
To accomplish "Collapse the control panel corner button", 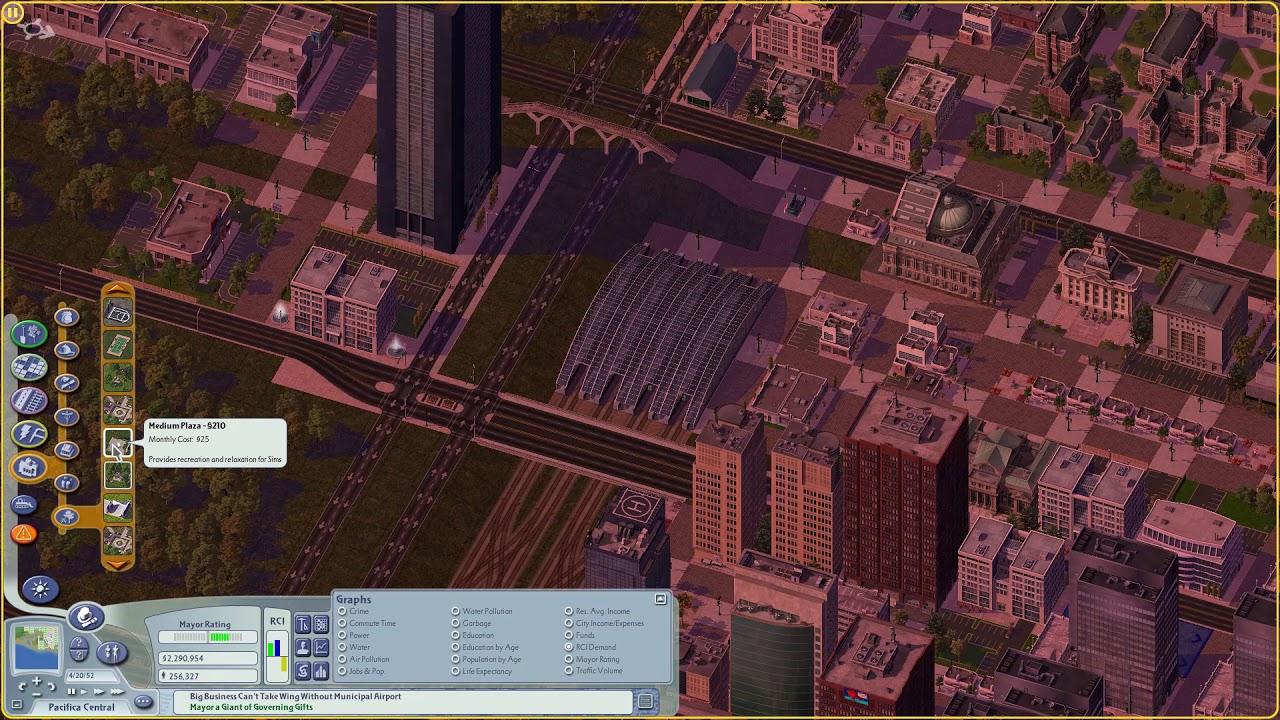I will pos(17,704).
